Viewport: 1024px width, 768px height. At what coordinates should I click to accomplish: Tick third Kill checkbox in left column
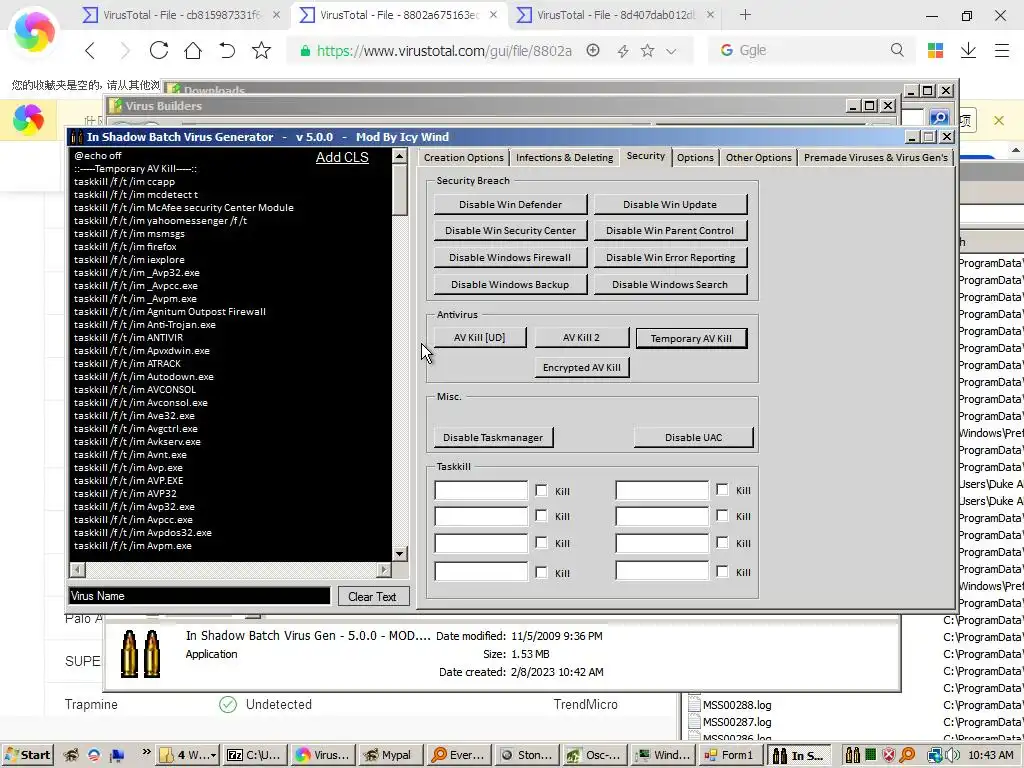tap(541, 543)
